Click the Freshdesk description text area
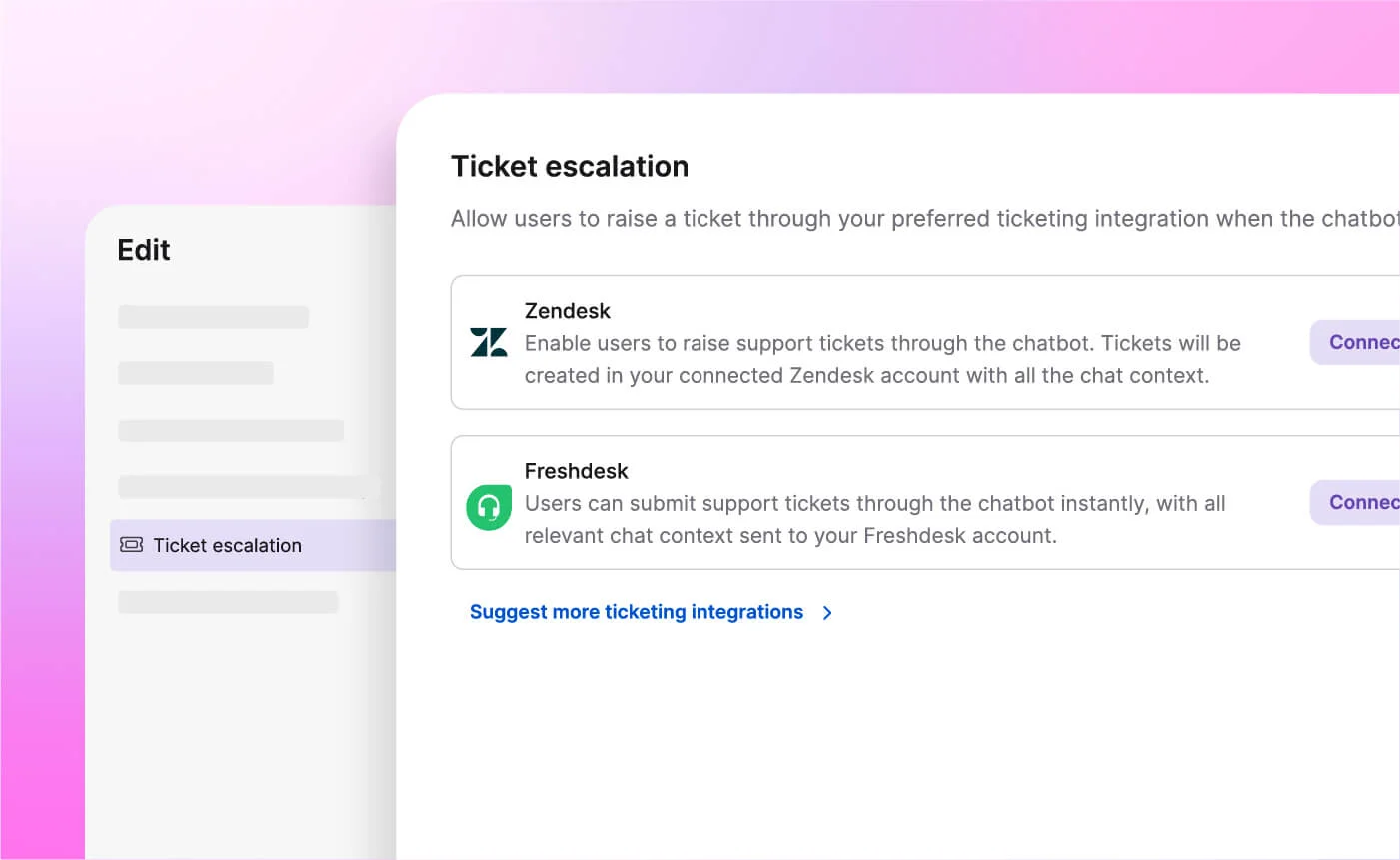 coord(874,519)
